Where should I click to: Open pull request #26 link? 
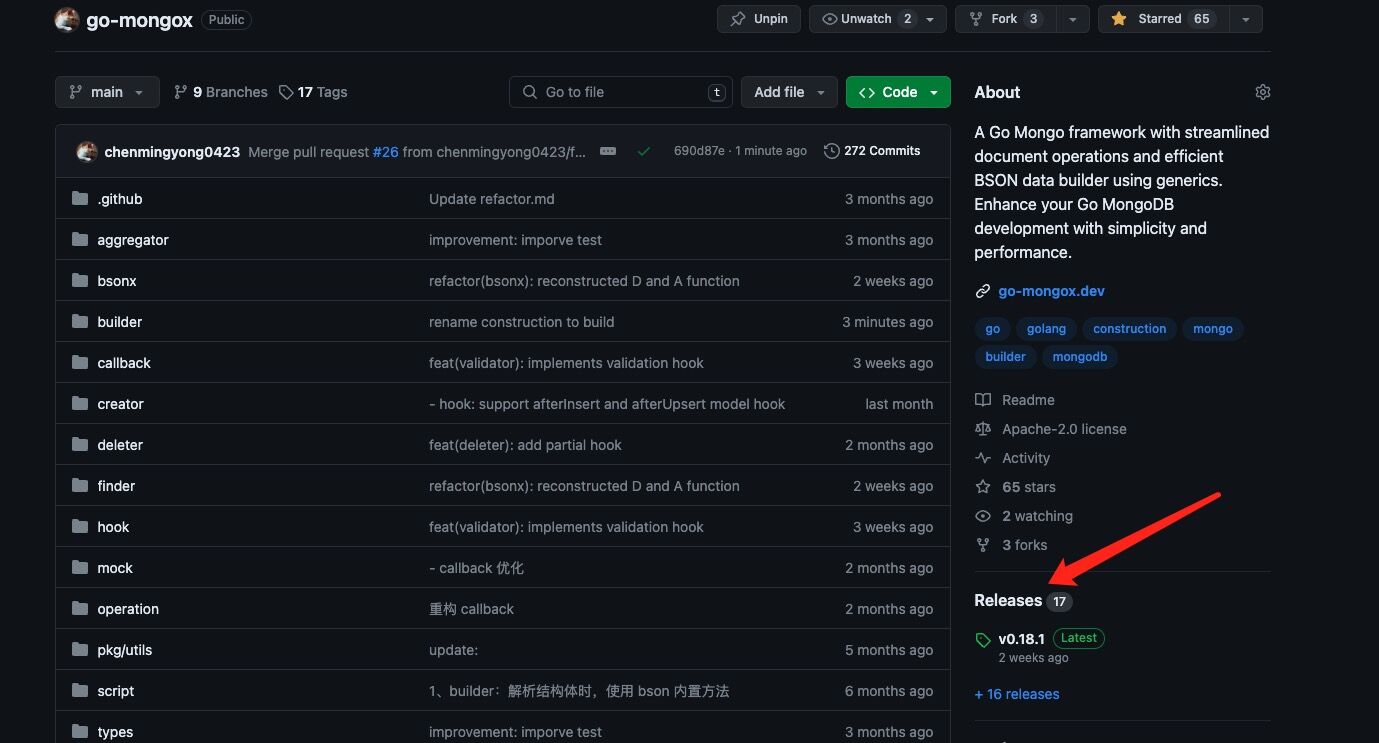[x=385, y=151]
